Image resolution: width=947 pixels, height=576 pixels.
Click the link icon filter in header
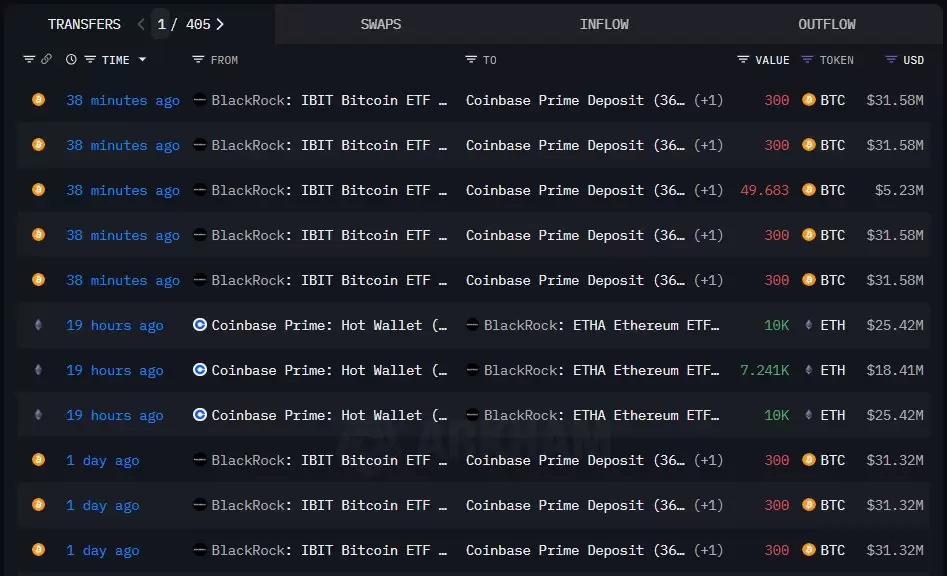pyautogui.click(x=47, y=59)
